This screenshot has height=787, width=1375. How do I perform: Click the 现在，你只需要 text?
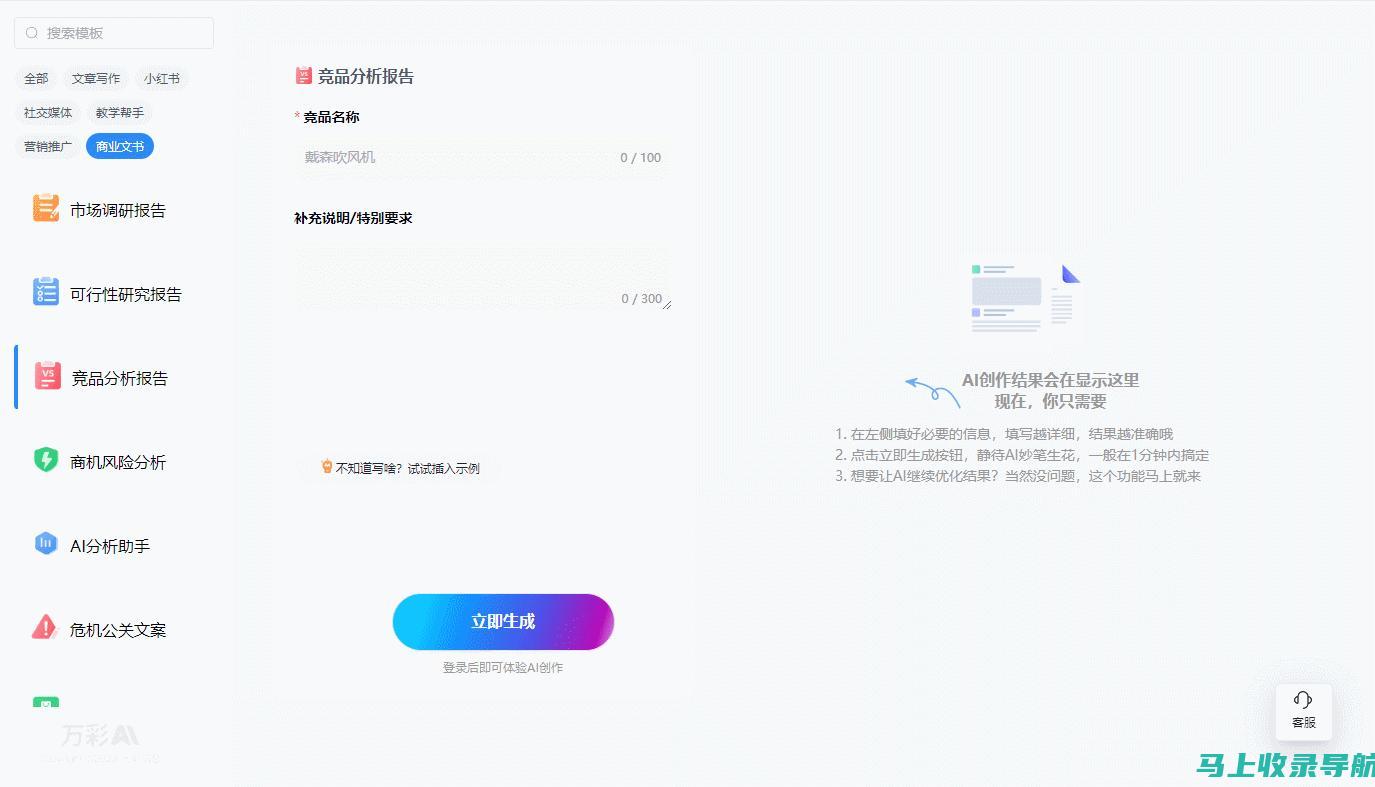tap(1050, 401)
